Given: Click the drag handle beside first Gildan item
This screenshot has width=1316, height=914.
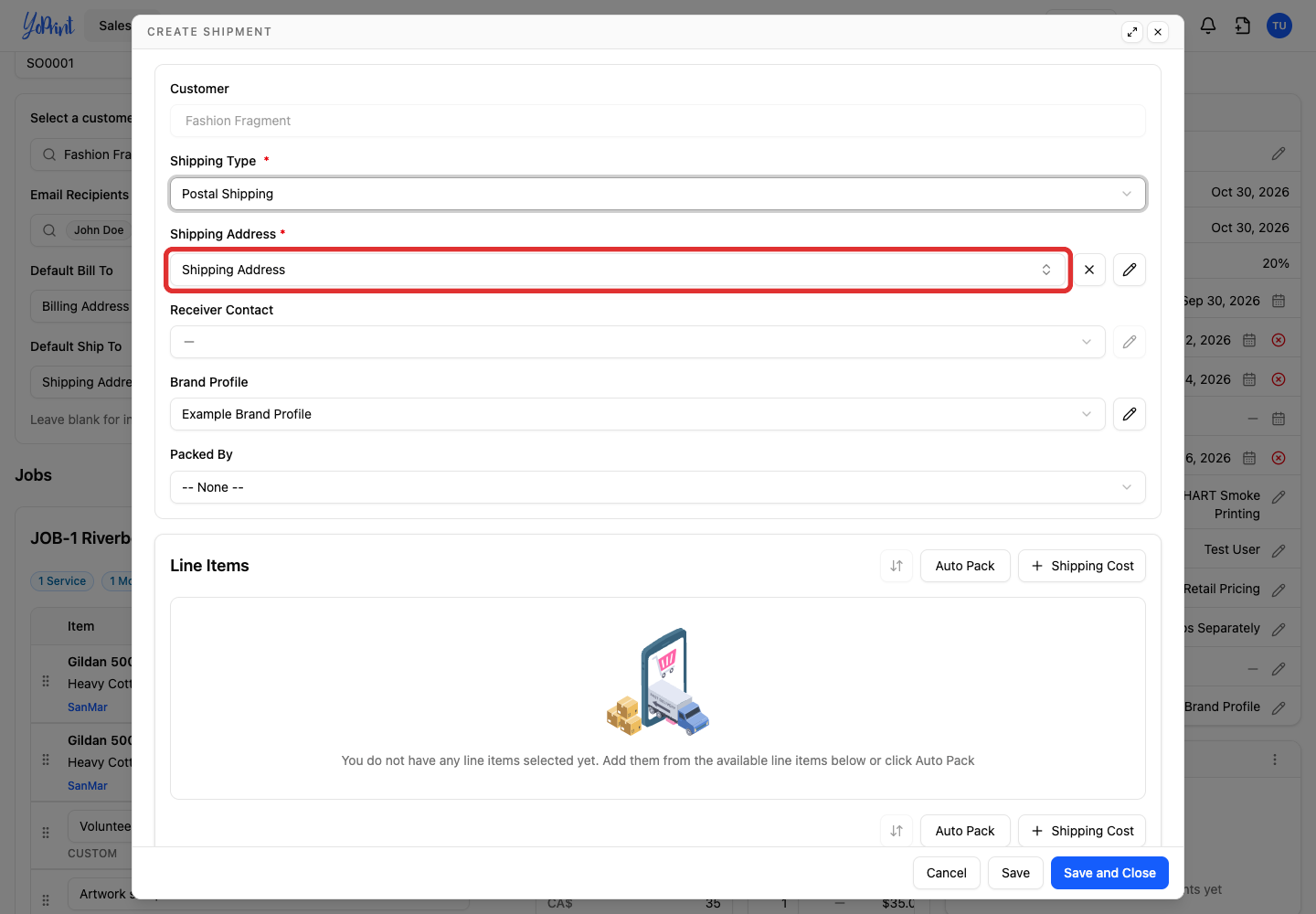Looking at the screenshot, I should coord(46,682).
